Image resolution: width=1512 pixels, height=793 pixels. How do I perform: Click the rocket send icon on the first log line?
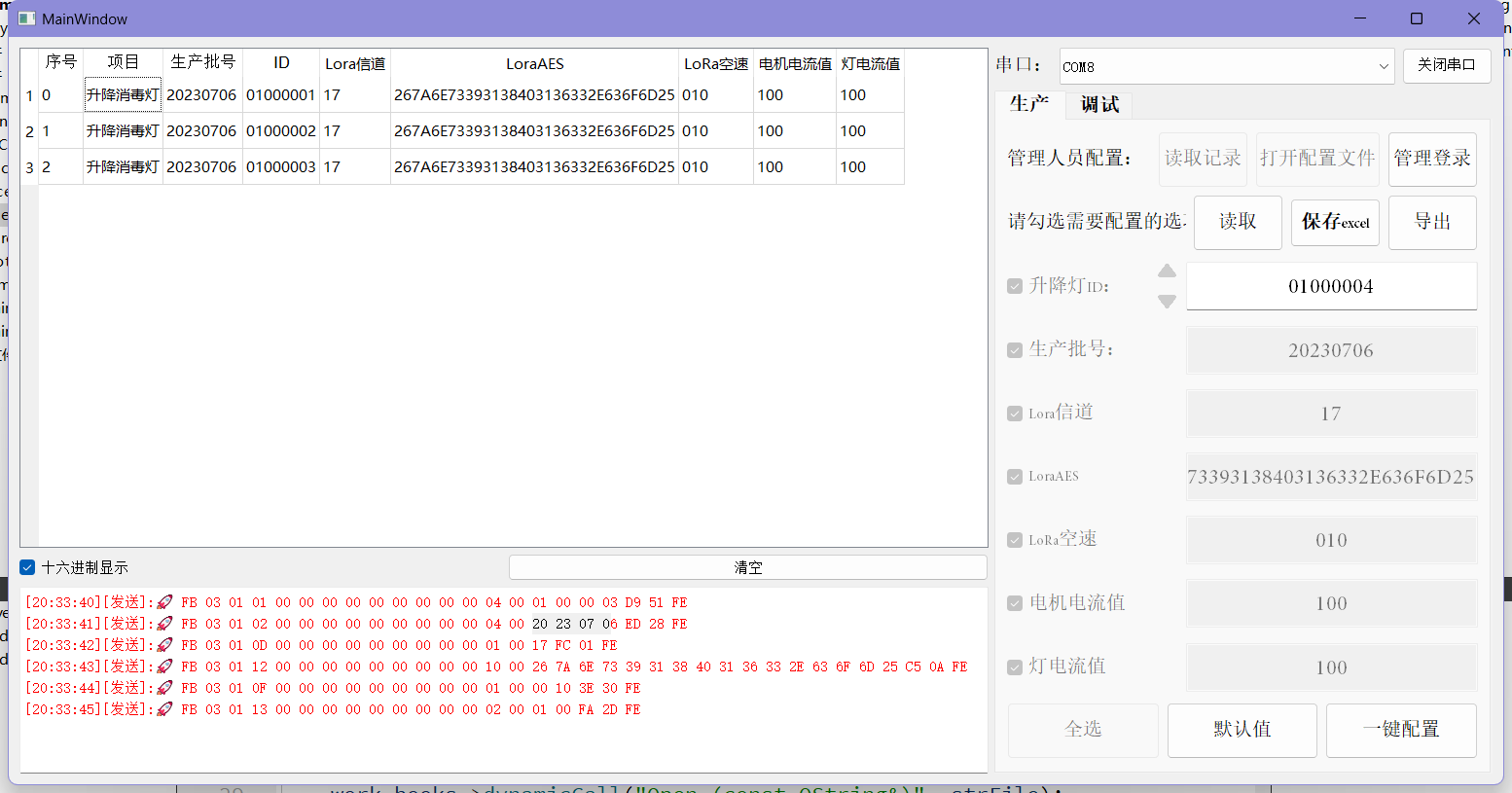(x=165, y=602)
